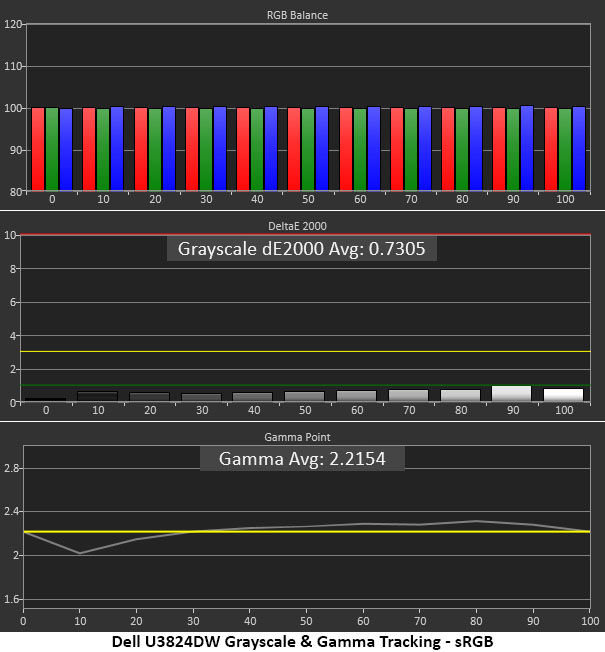Click the Gamma Point chart title
The width and height of the screenshot is (605, 652).
(297, 437)
